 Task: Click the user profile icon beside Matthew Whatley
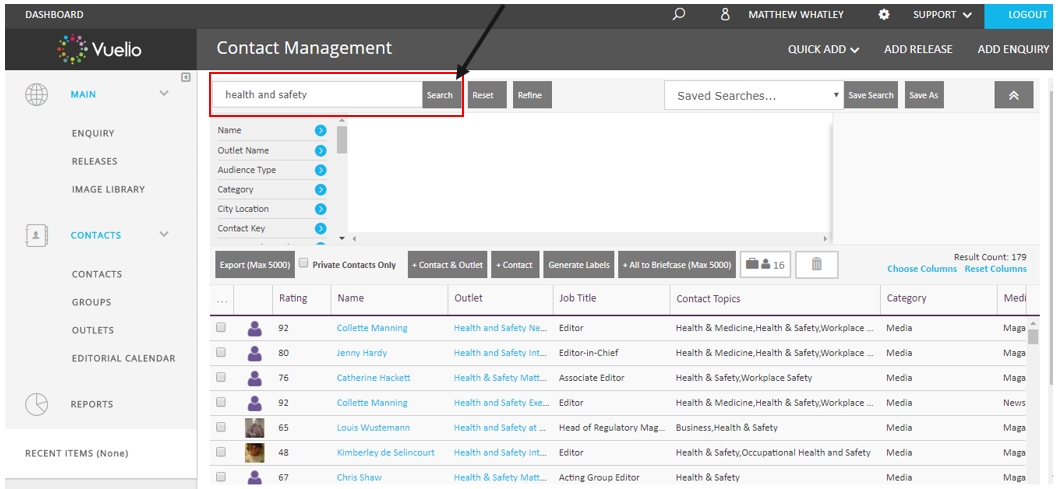(725, 14)
